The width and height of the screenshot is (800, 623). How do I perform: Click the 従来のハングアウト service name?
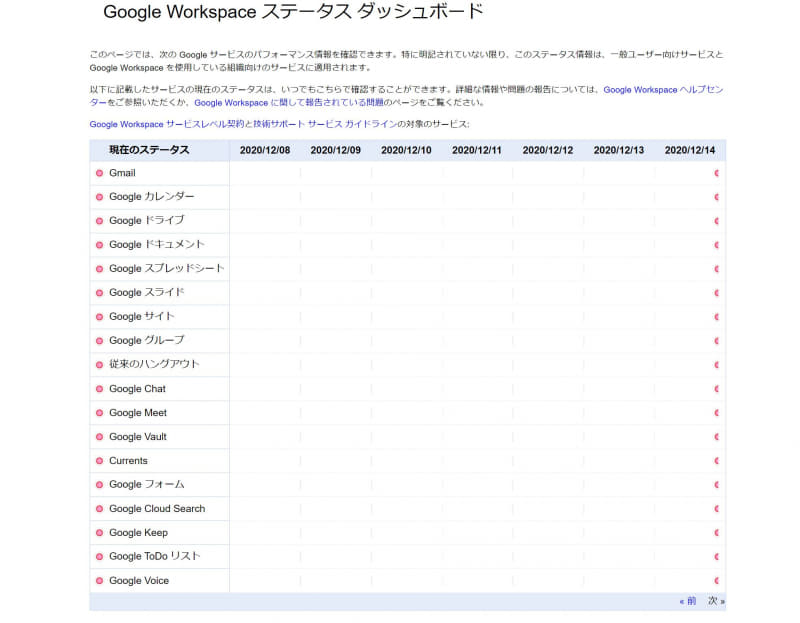[x=154, y=364]
